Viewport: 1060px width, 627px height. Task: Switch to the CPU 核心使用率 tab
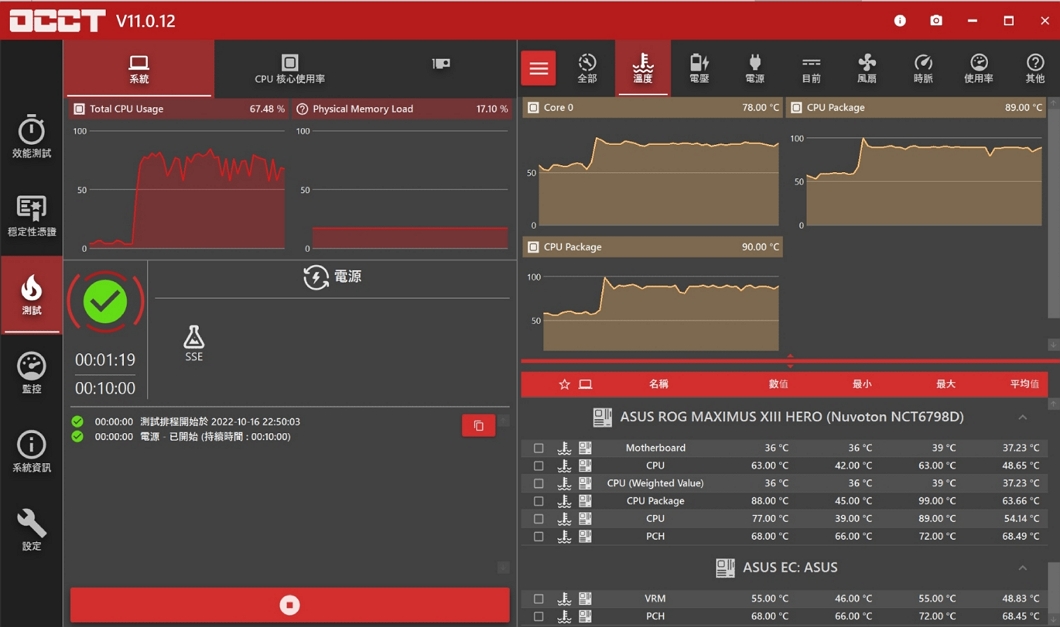(290, 69)
